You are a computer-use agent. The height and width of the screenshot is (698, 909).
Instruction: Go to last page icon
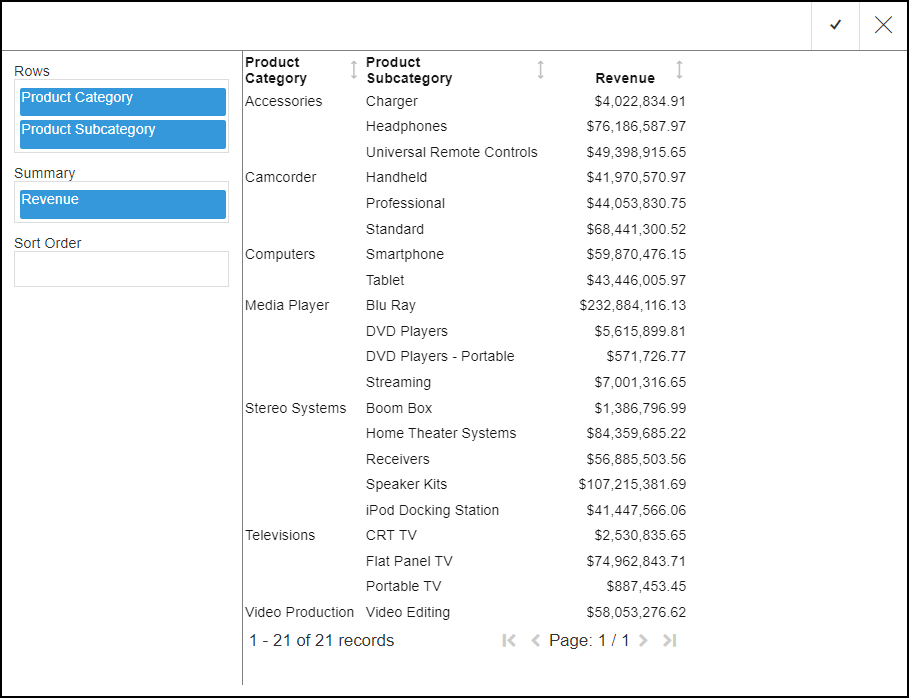click(x=670, y=640)
